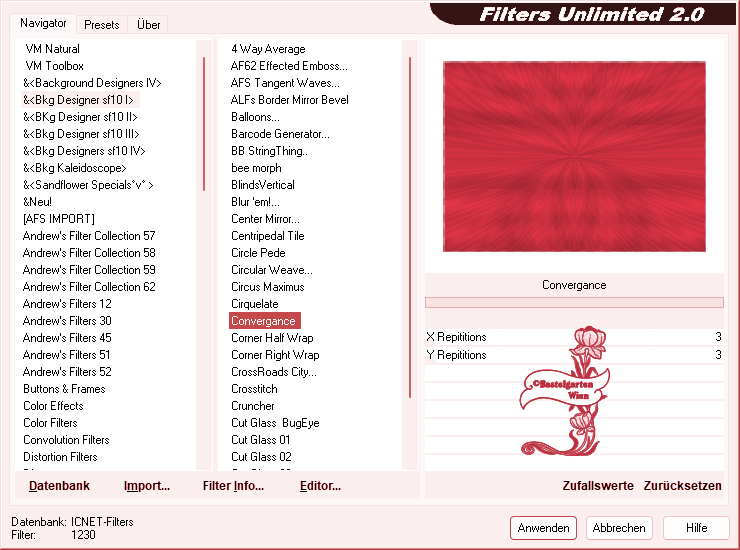This screenshot has width=740, height=550.
Task: Choose the Circus Maximus filter
Action: point(268,287)
